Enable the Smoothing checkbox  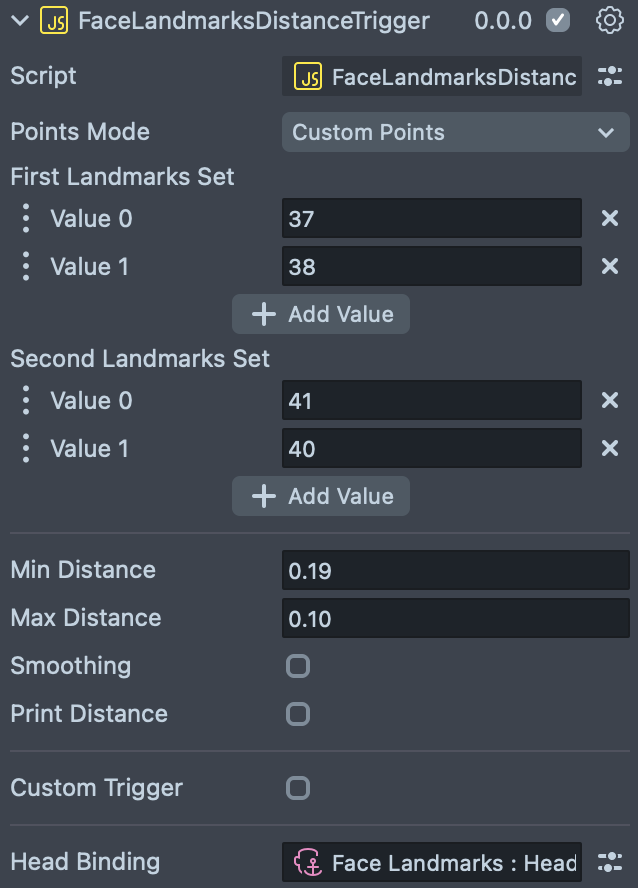coord(298,666)
